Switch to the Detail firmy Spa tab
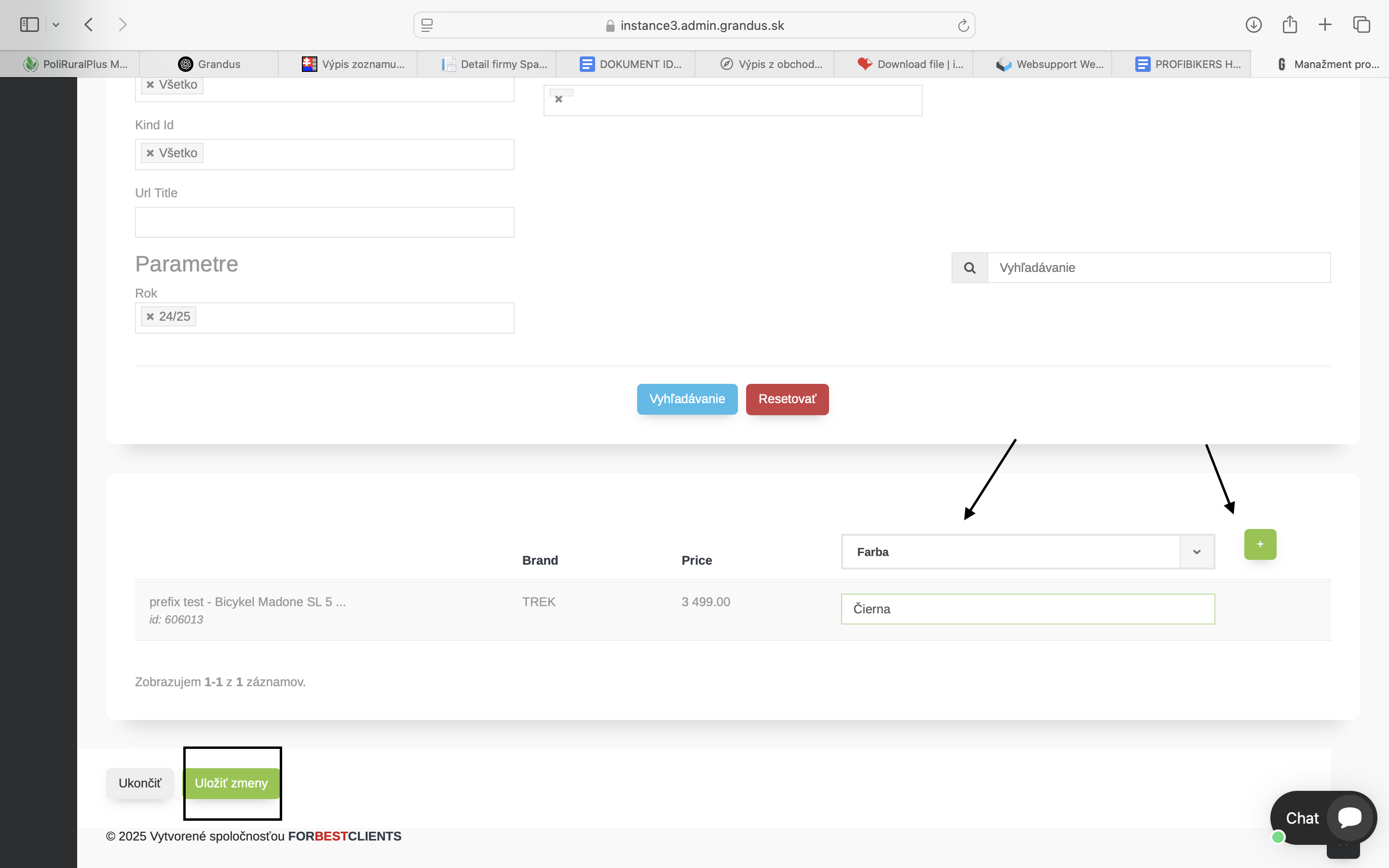The height and width of the screenshot is (868, 1389). coord(487,64)
